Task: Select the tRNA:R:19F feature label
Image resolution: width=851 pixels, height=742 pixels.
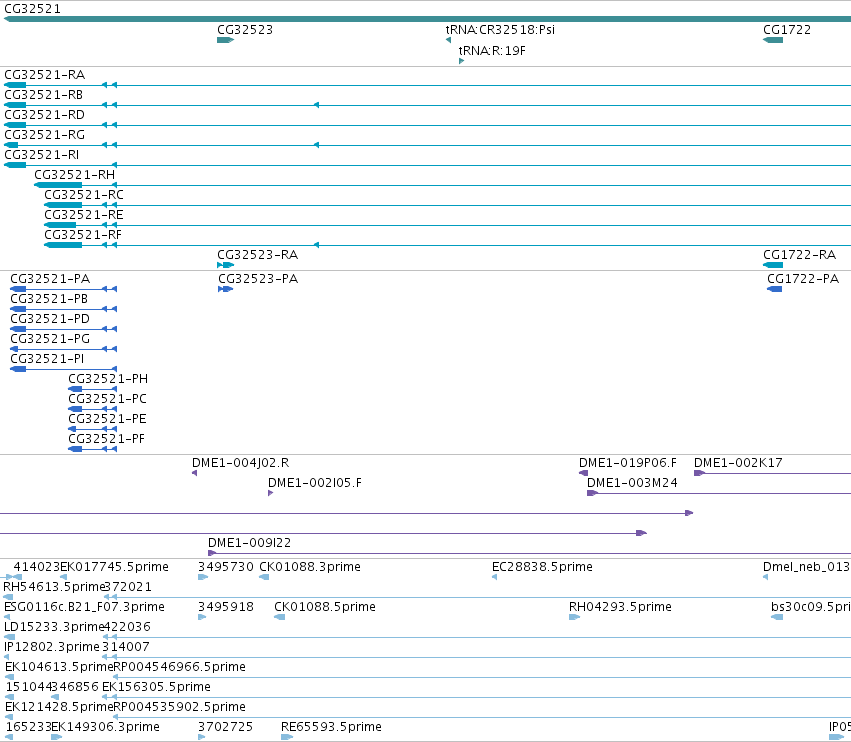Action: pyautogui.click(x=492, y=50)
